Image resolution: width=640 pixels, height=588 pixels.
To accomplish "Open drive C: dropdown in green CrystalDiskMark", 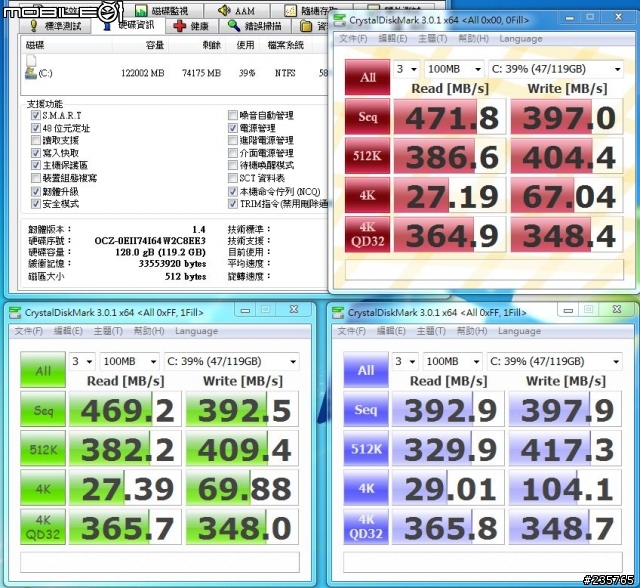I will click(x=231, y=362).
